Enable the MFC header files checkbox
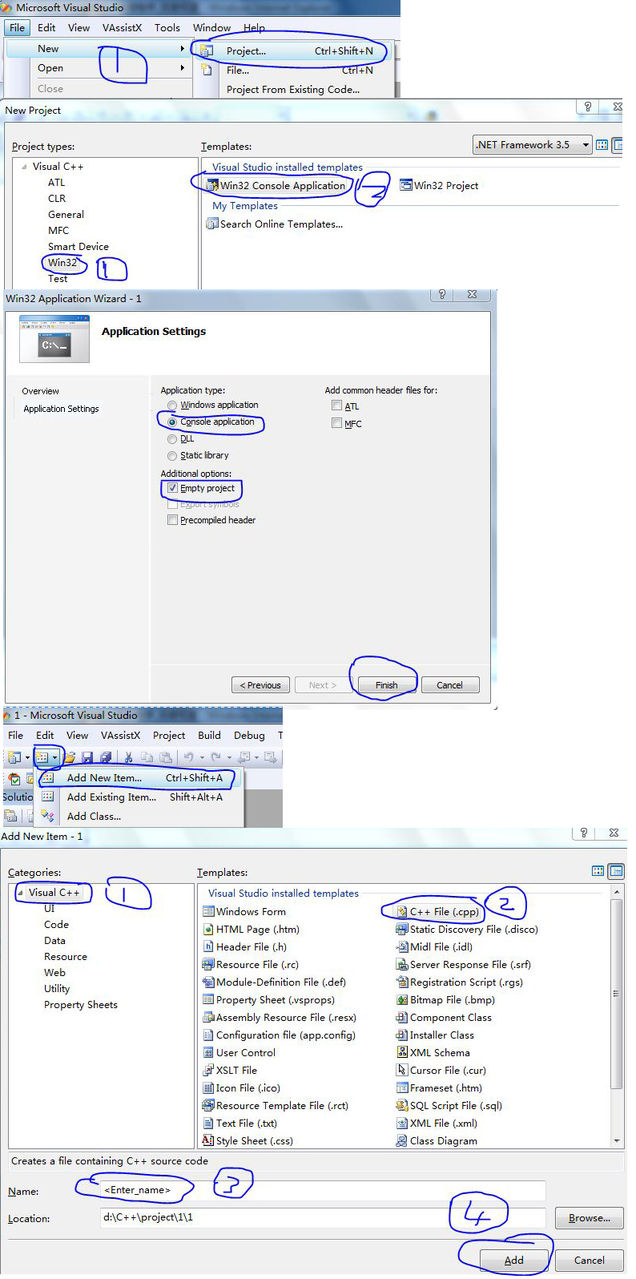The width and height of the screenshot is (636, 1279). pyautogui.click(x=337, y=424)
